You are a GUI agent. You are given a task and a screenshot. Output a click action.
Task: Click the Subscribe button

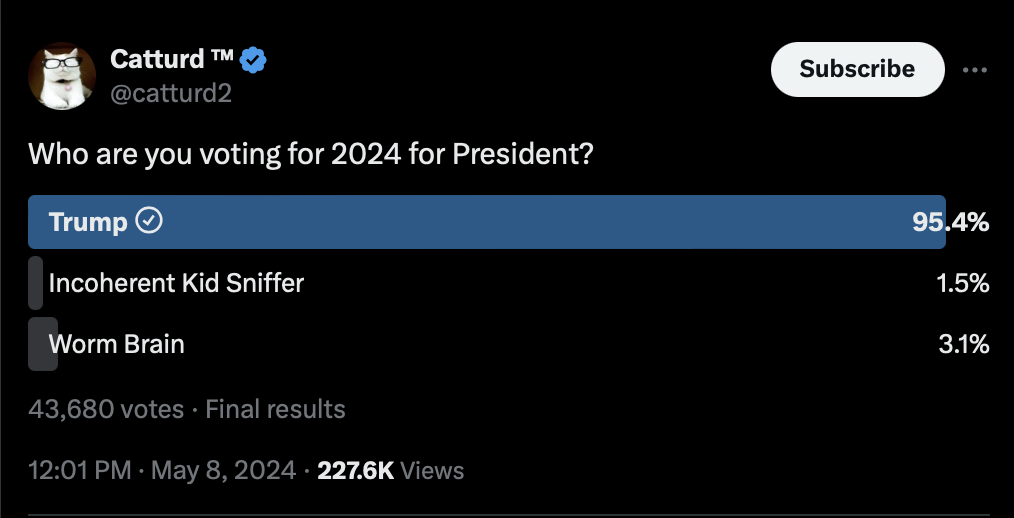point(858,69)
